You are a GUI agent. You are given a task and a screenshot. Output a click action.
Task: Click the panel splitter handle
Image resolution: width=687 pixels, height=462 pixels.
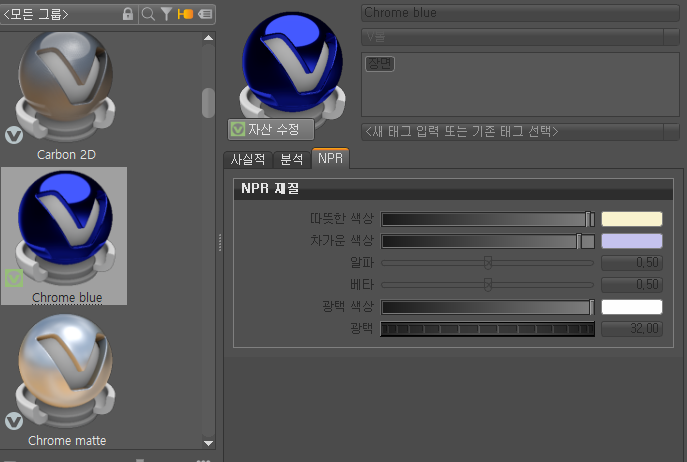(220, 242)
